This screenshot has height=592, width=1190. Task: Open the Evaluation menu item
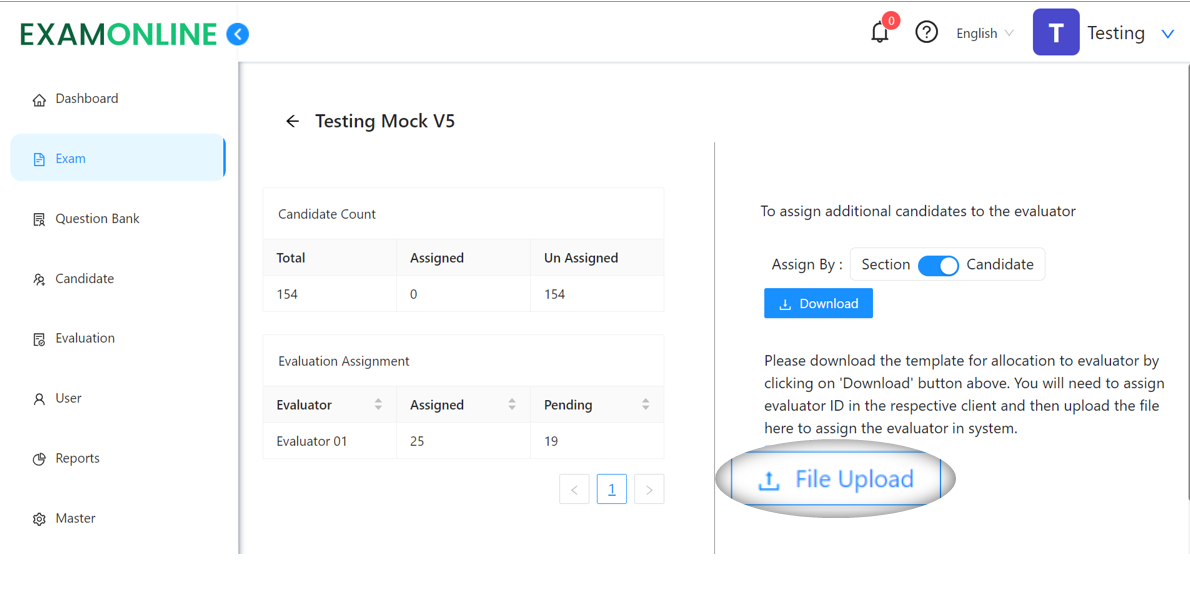[x=85, y=338]
